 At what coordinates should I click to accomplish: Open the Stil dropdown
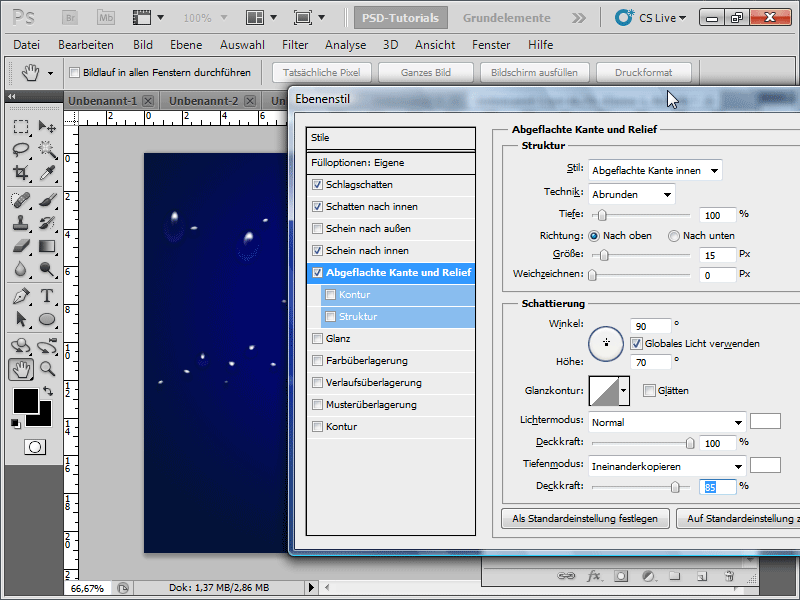(655, 170)
